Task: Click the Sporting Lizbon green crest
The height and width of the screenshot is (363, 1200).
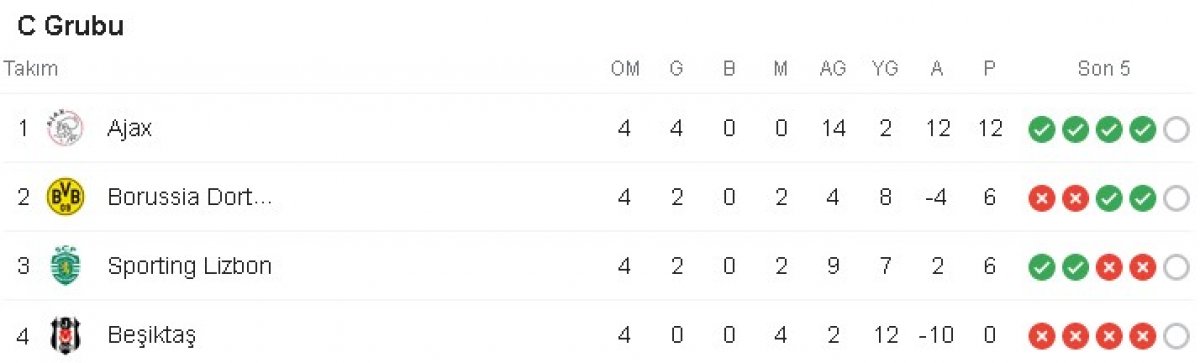Action: pyautogui.click(x=66, y=266)
